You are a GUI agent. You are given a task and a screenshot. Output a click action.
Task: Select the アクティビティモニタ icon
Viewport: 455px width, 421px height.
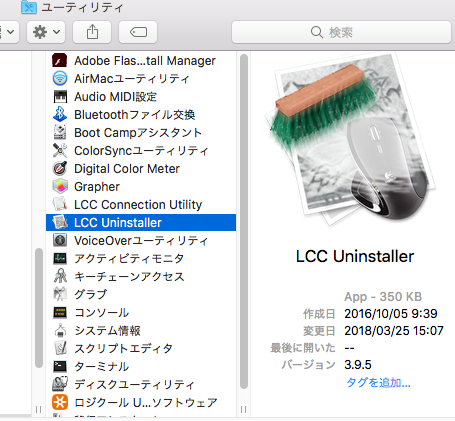point(60,258)
